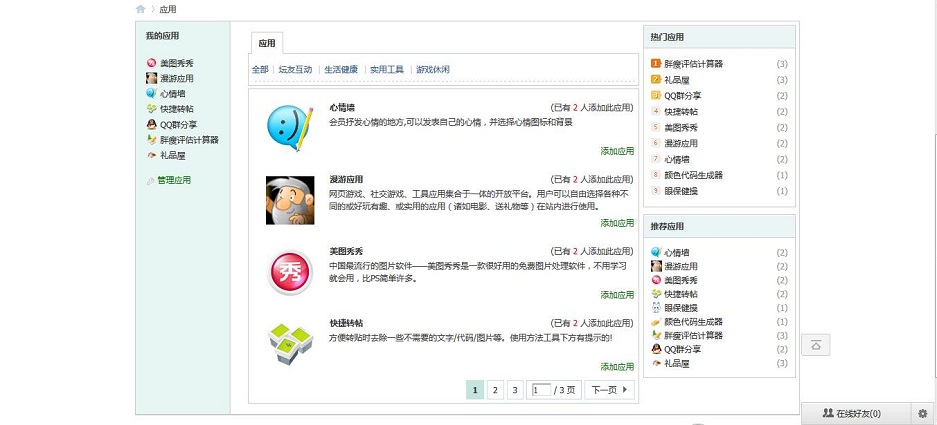This screenshot has height=425, width=937.
Task: Click the 漫游应用 icon in Recommended apps
Action: coord(656,266)
